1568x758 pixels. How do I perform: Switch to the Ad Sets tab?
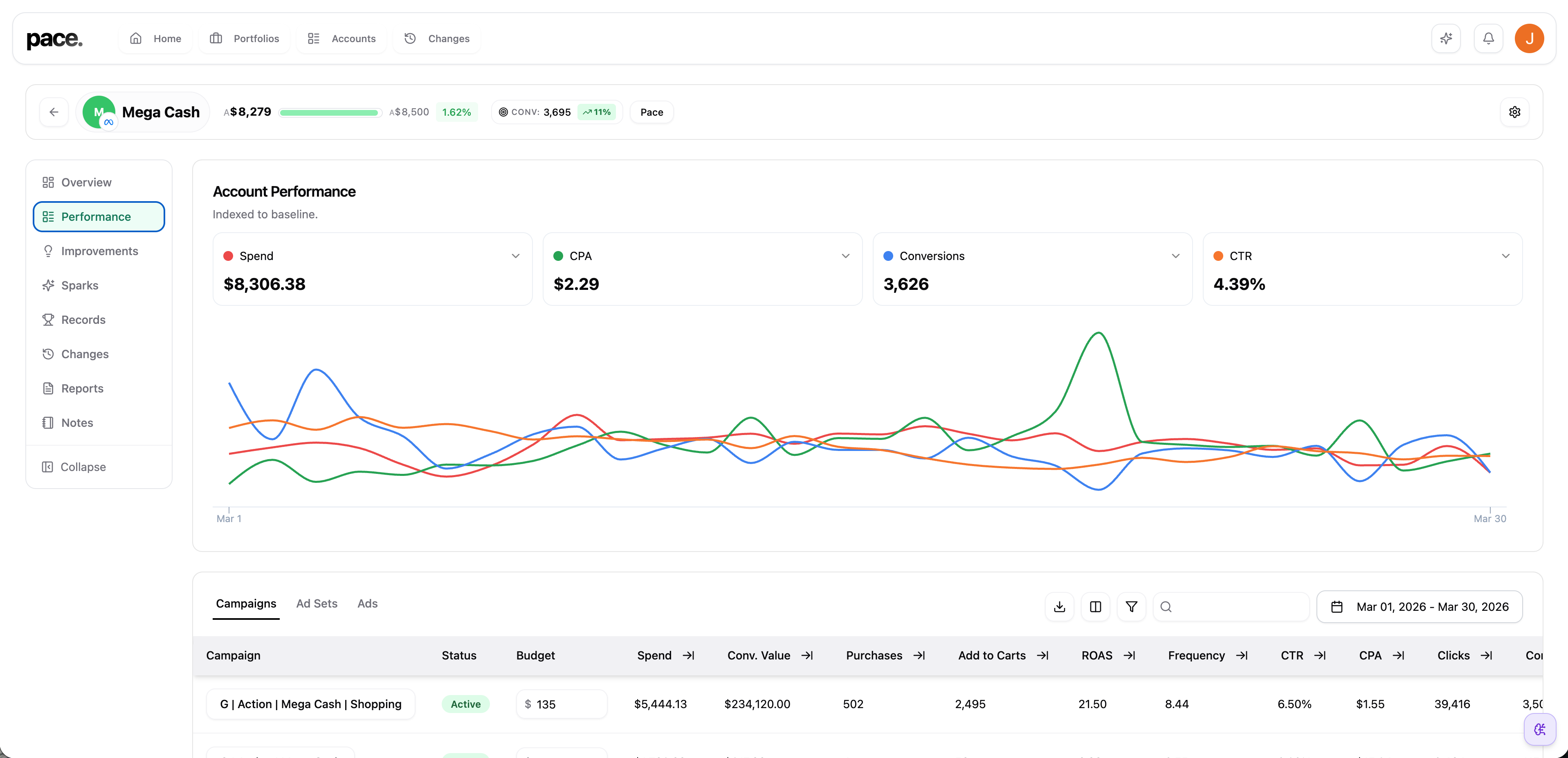(317, 603)
